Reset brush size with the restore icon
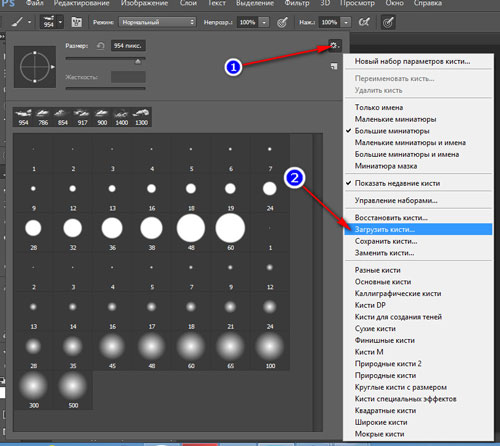The image size is (500, 446). click(x=100, y=46)
